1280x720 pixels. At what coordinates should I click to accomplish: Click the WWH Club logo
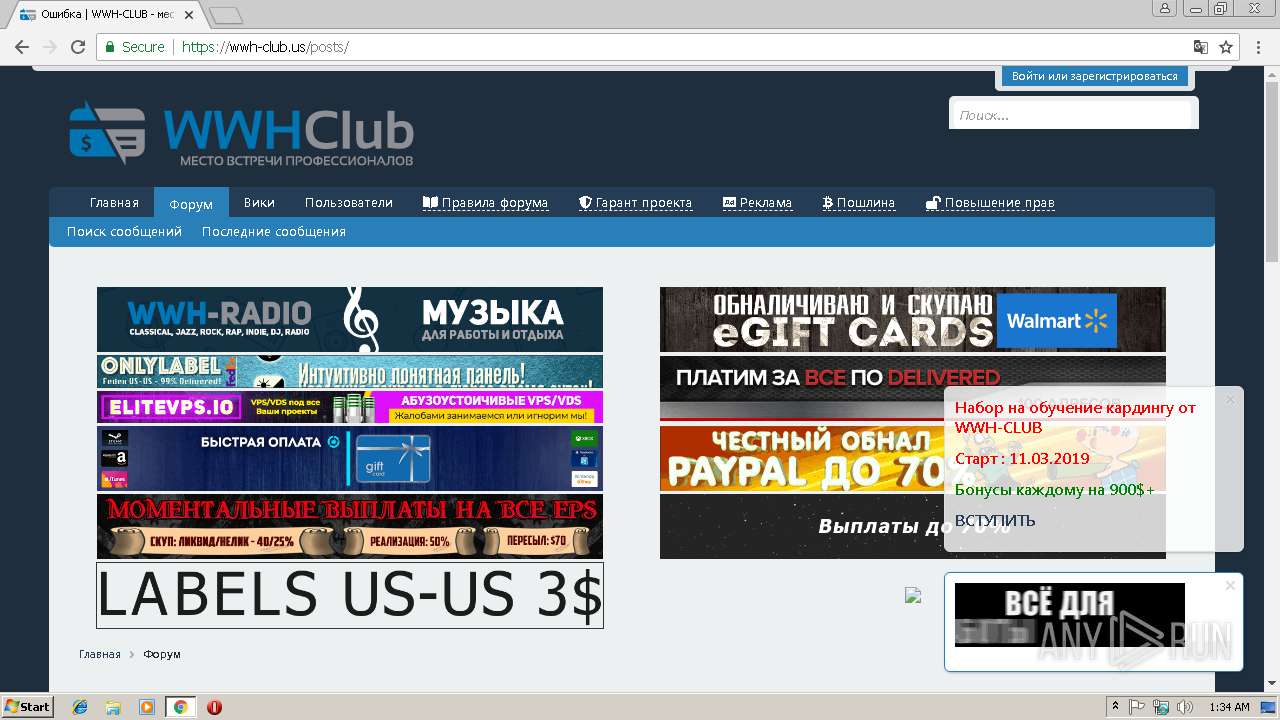241,133
